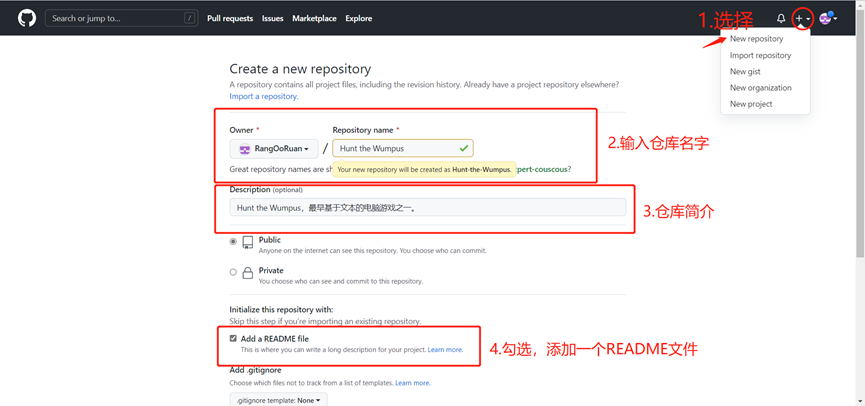Click the Repository name input field
The image size is (865, 406).
403,148
